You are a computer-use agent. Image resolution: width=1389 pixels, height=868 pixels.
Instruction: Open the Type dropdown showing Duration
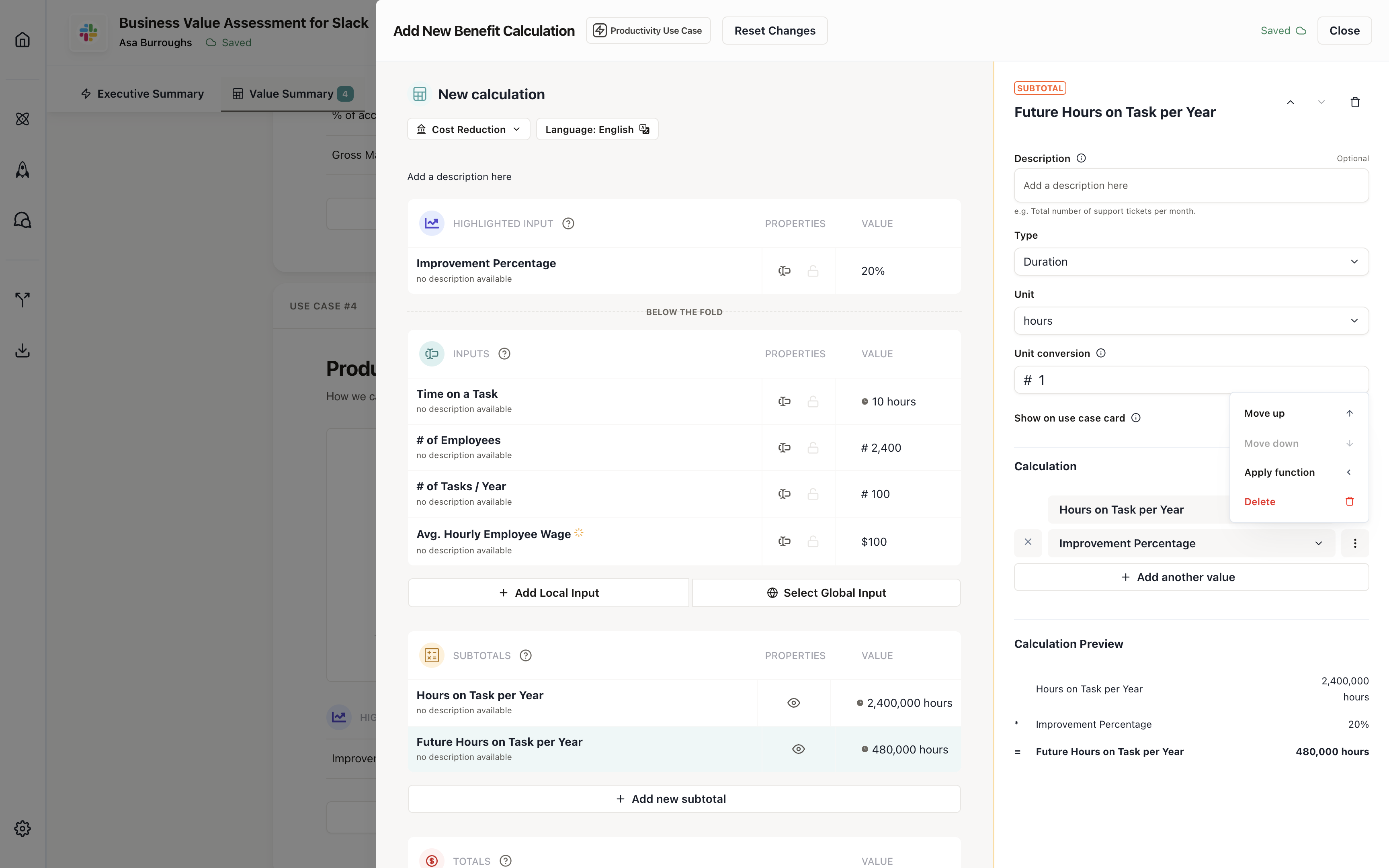pyautogui.click(x=1191, y=262)
